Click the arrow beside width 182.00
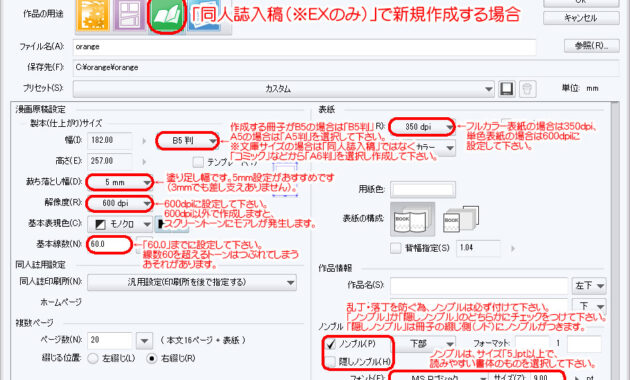Viewport: 630px width, 380px height. click(144, 141)
